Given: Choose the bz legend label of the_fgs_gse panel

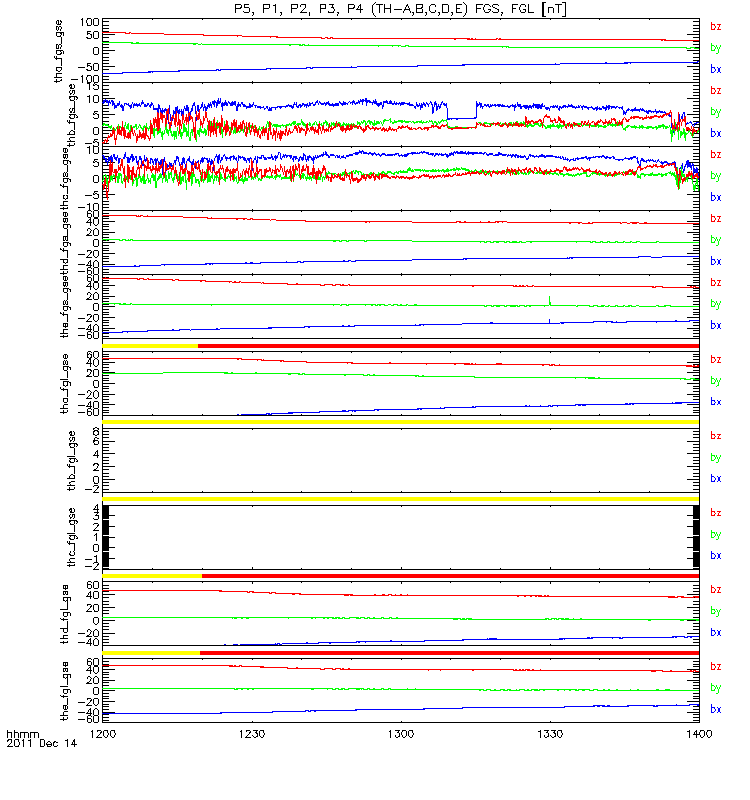Looking at the screenshot, I should 716,283.
